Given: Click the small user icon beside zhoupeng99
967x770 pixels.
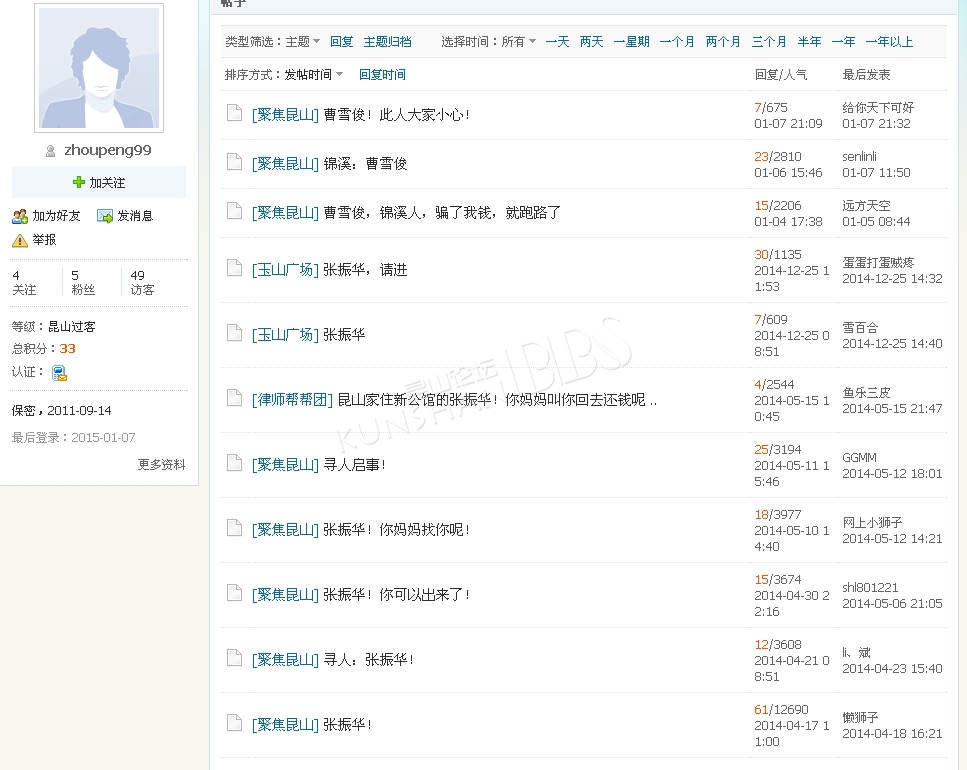Looking at the screenshot, I should pos(50,151).
